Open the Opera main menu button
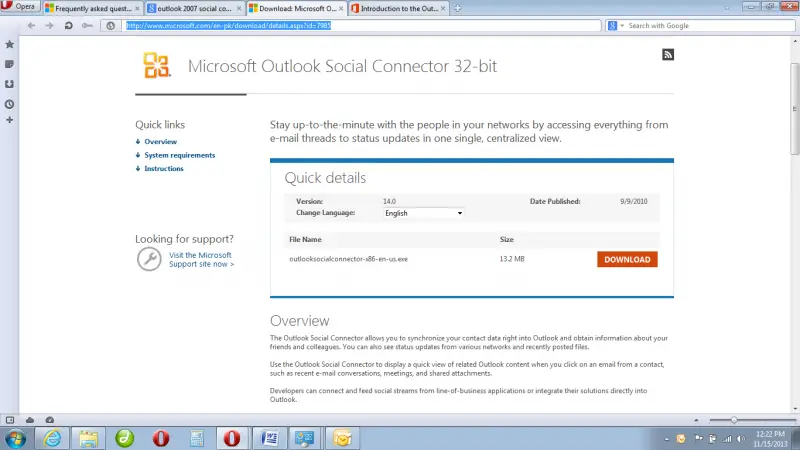 point(19,7)
